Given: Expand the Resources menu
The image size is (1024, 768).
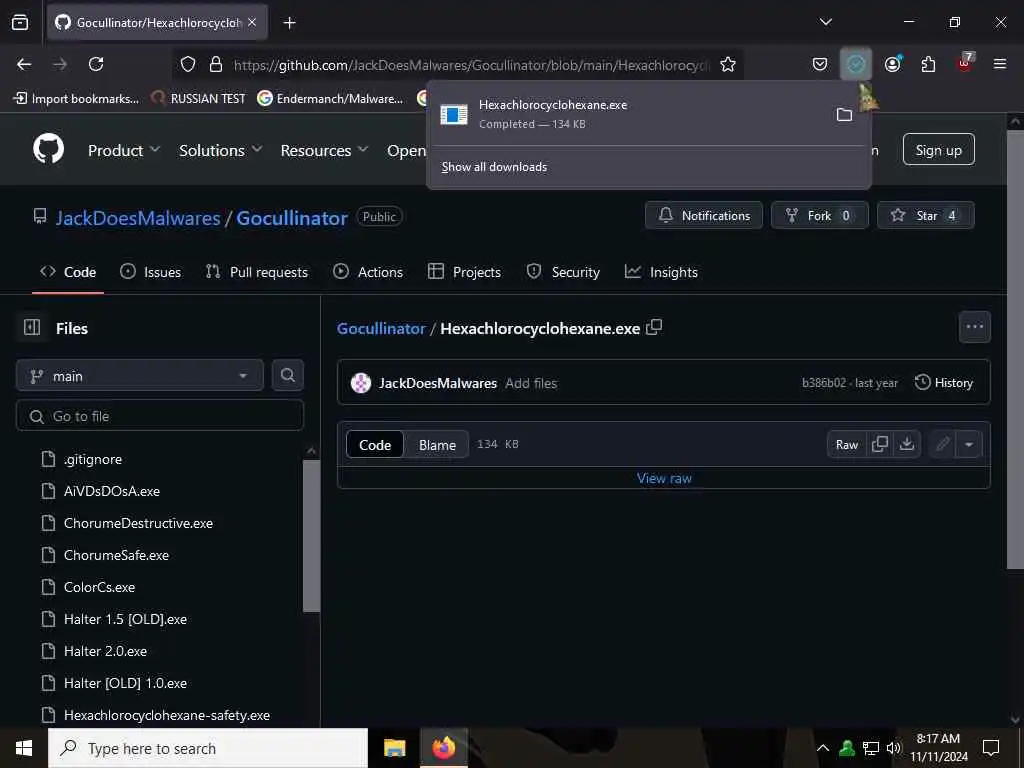Looking at the screenshot, I should pyautogui.click(x=324, y=150).
